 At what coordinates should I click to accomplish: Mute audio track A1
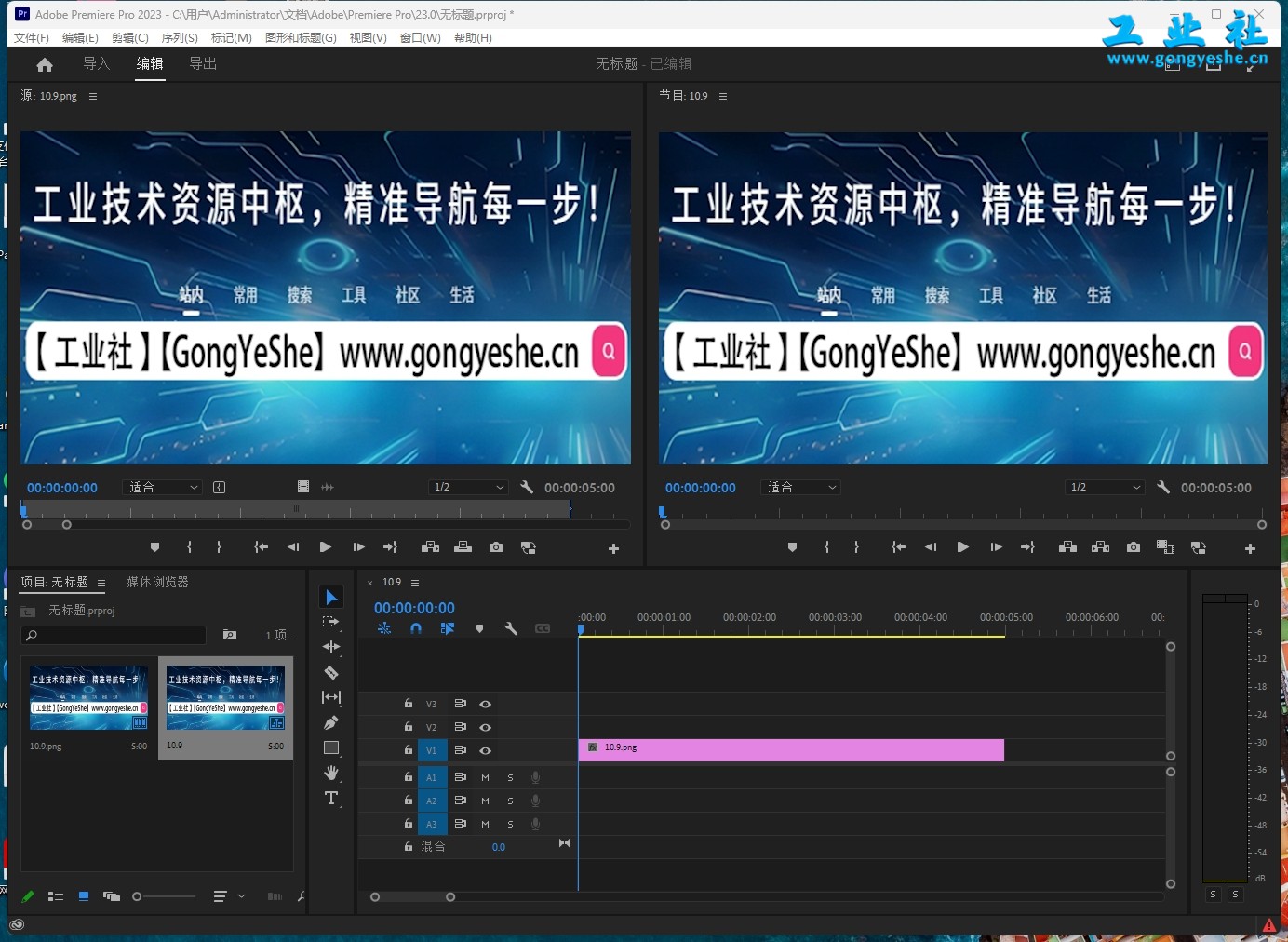[x=485, y=777]
